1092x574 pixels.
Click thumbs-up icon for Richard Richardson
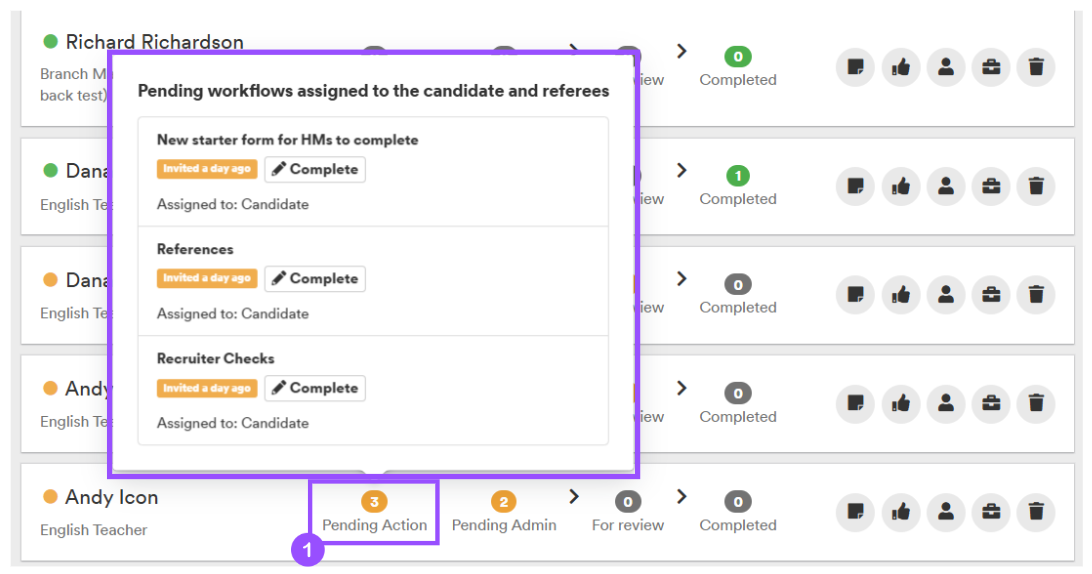click(x=900, y=67)
